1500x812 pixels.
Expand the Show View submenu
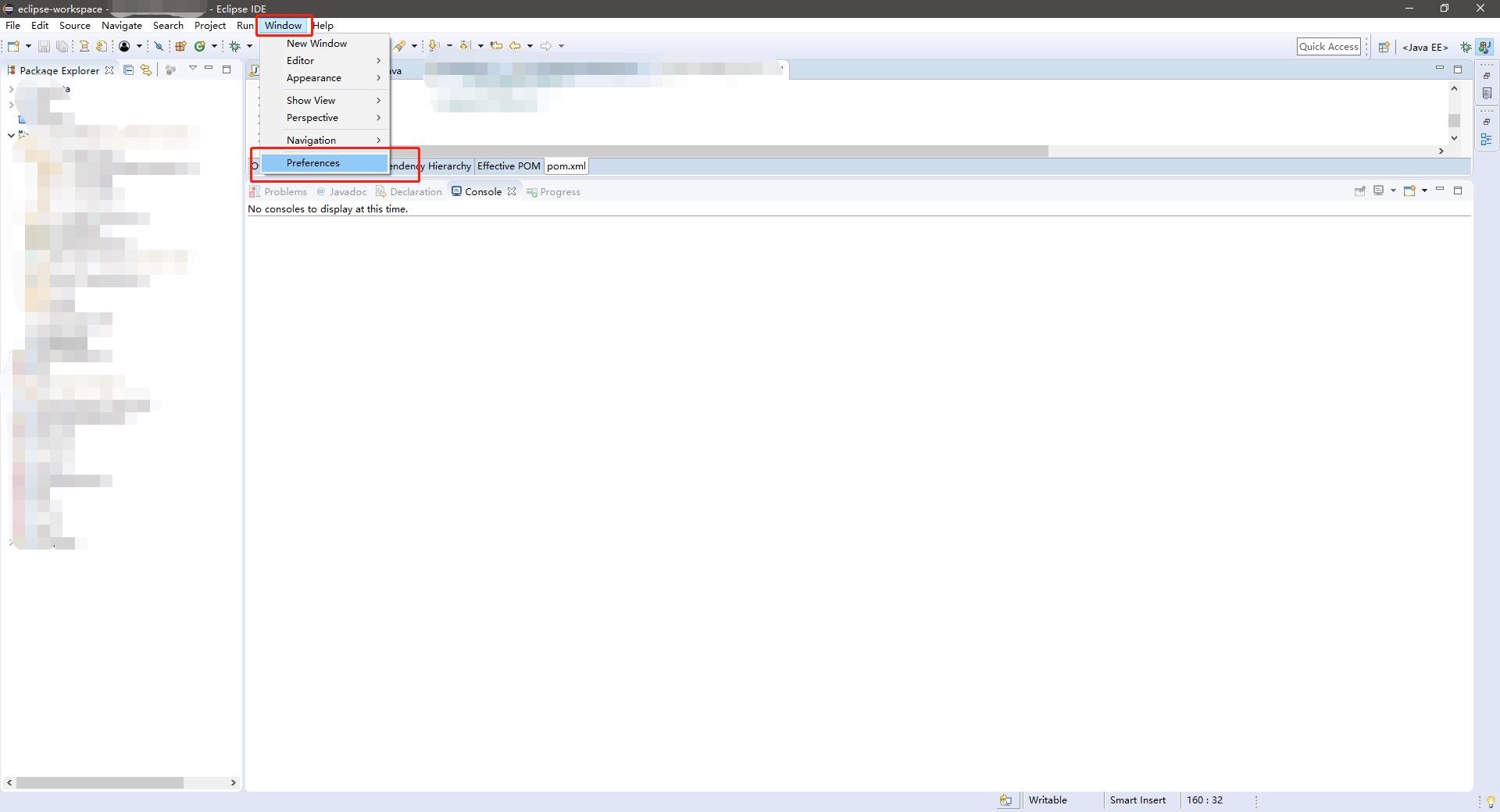pos(326,100)
